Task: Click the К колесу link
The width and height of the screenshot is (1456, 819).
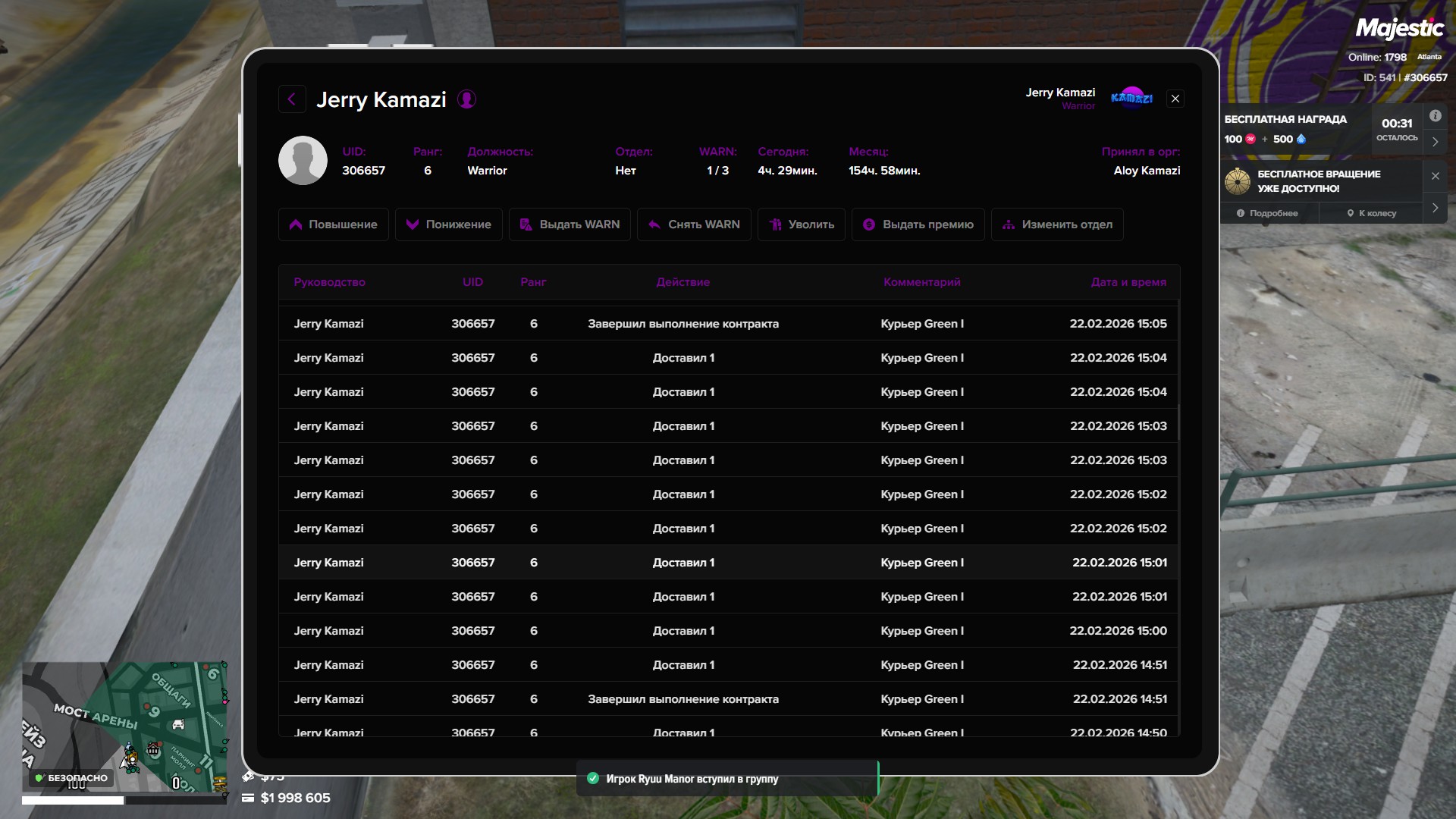Action: pos(1371,213)
